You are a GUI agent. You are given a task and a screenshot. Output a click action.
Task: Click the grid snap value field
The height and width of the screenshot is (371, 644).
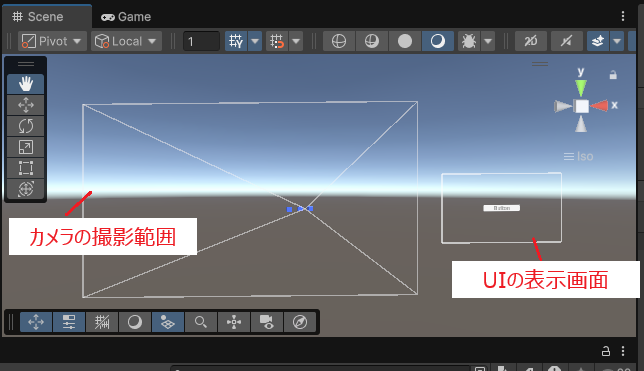[201, 41]
